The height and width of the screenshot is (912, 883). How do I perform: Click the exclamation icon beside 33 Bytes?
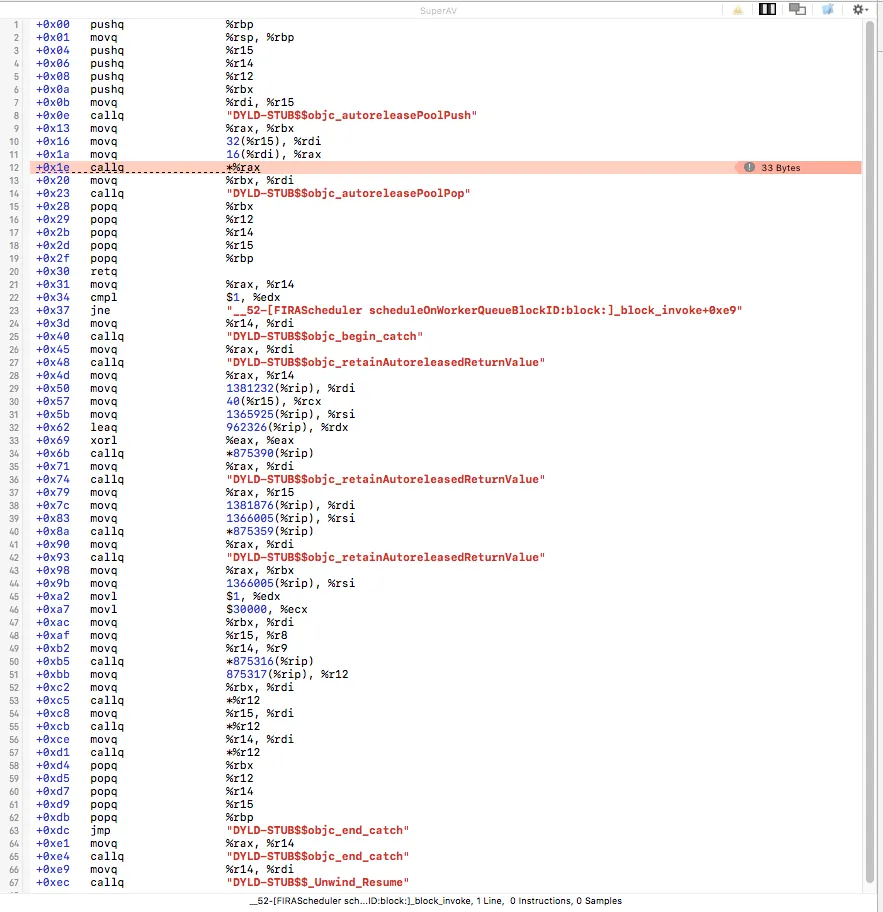click(x=749, y=168)
